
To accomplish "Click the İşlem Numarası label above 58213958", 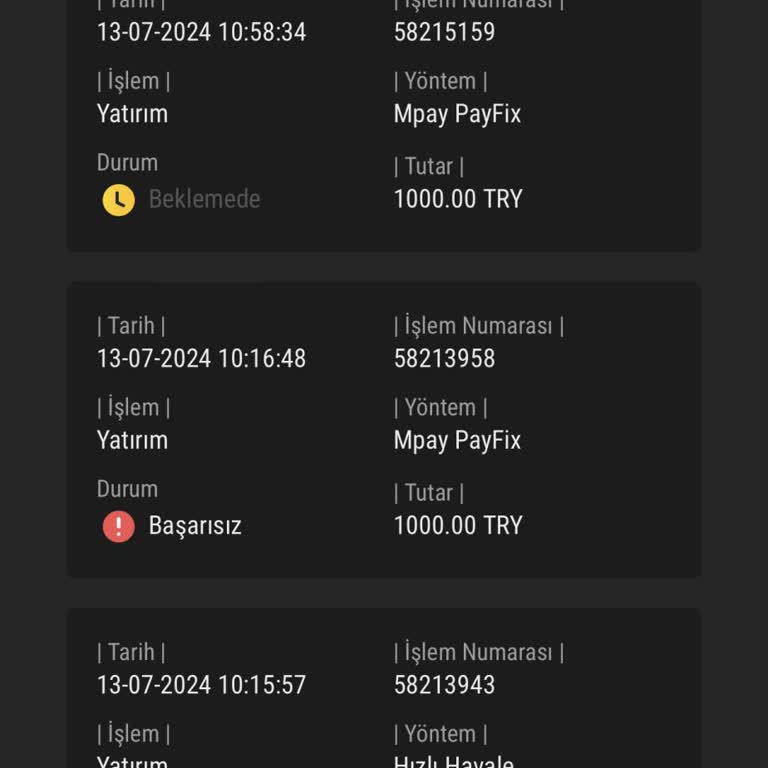I will point(478,326).
